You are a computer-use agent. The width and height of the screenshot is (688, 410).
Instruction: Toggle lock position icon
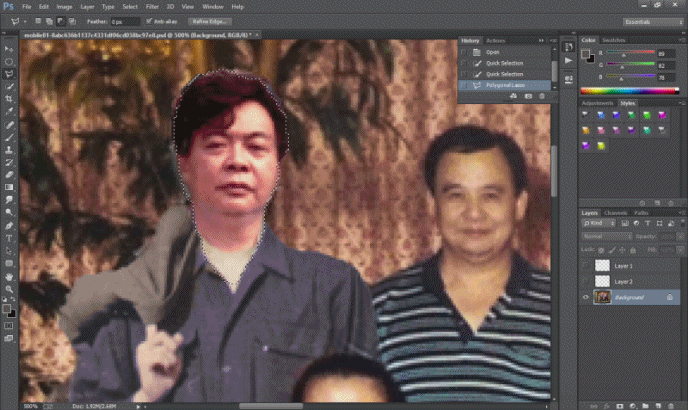pos(622,250)
